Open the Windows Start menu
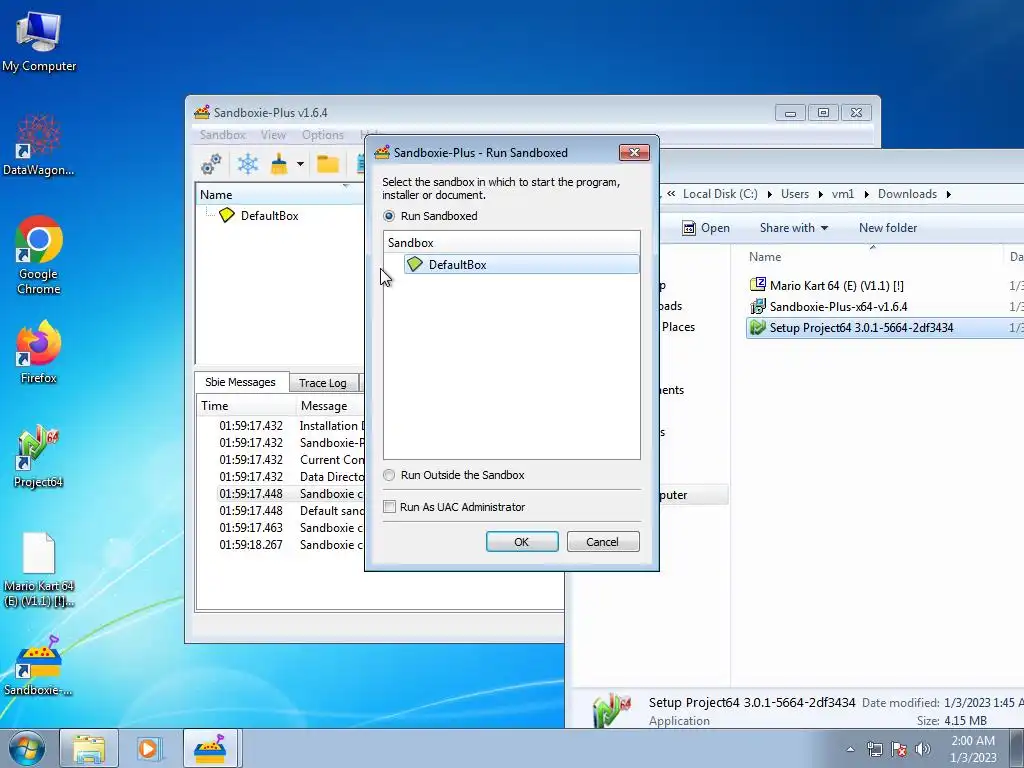1024x768 pixels. (26, 748)
